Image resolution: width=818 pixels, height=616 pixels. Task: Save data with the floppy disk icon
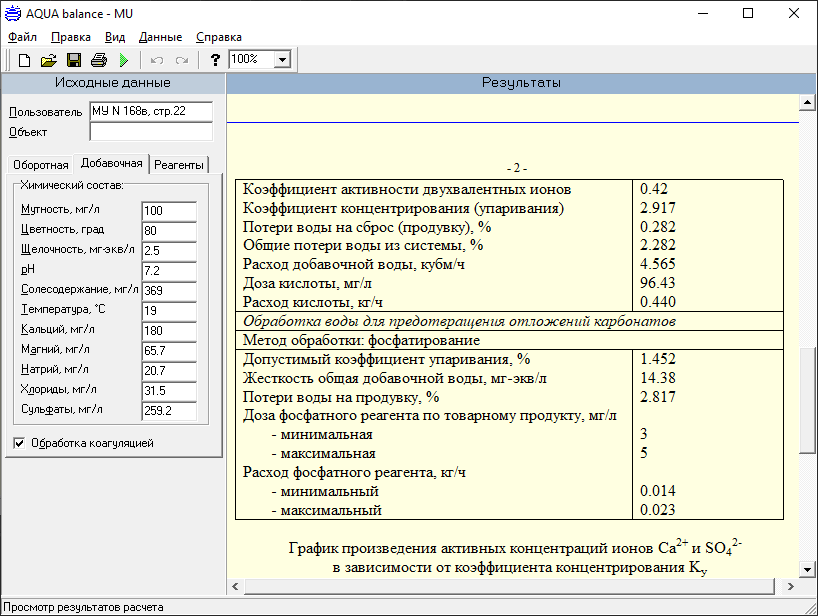click(x=74, y=60)
